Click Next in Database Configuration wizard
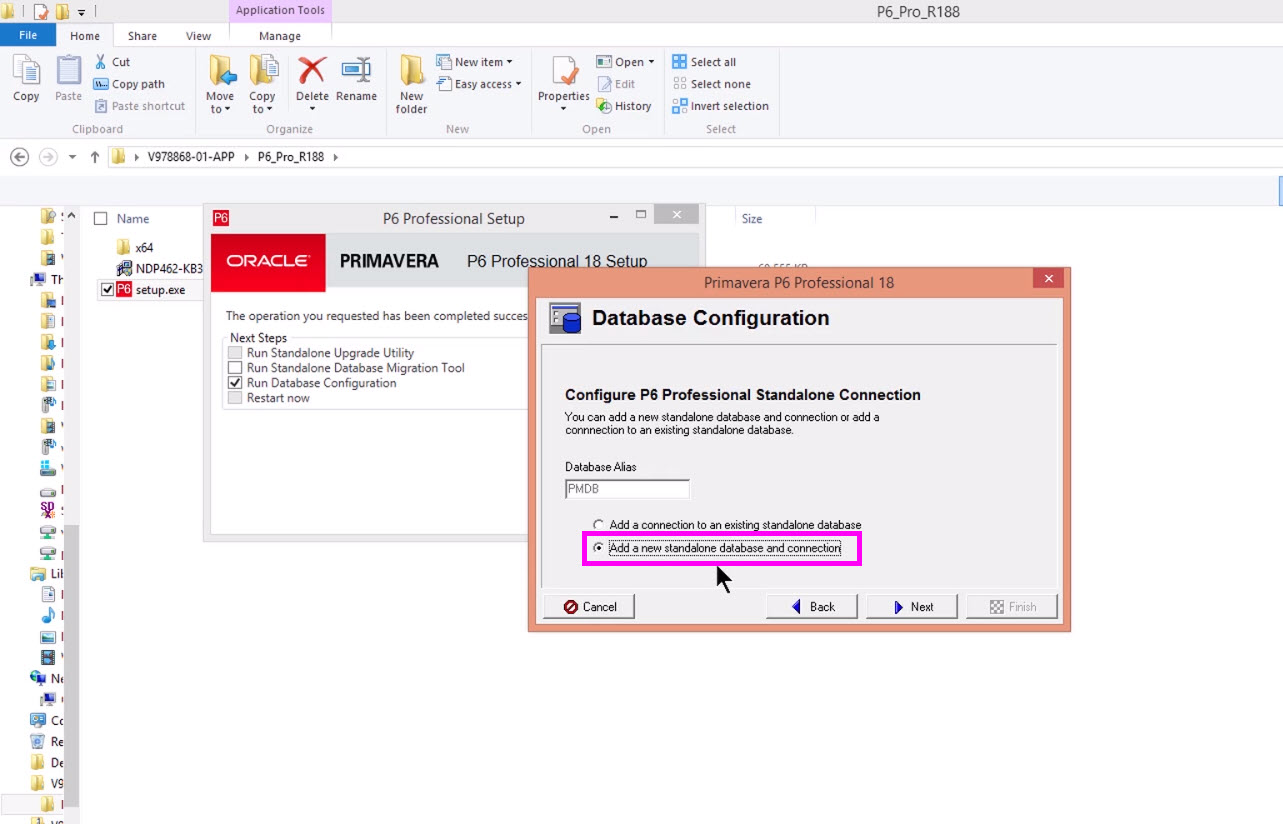Screen dimensions: 1283x824 (912, 607)
